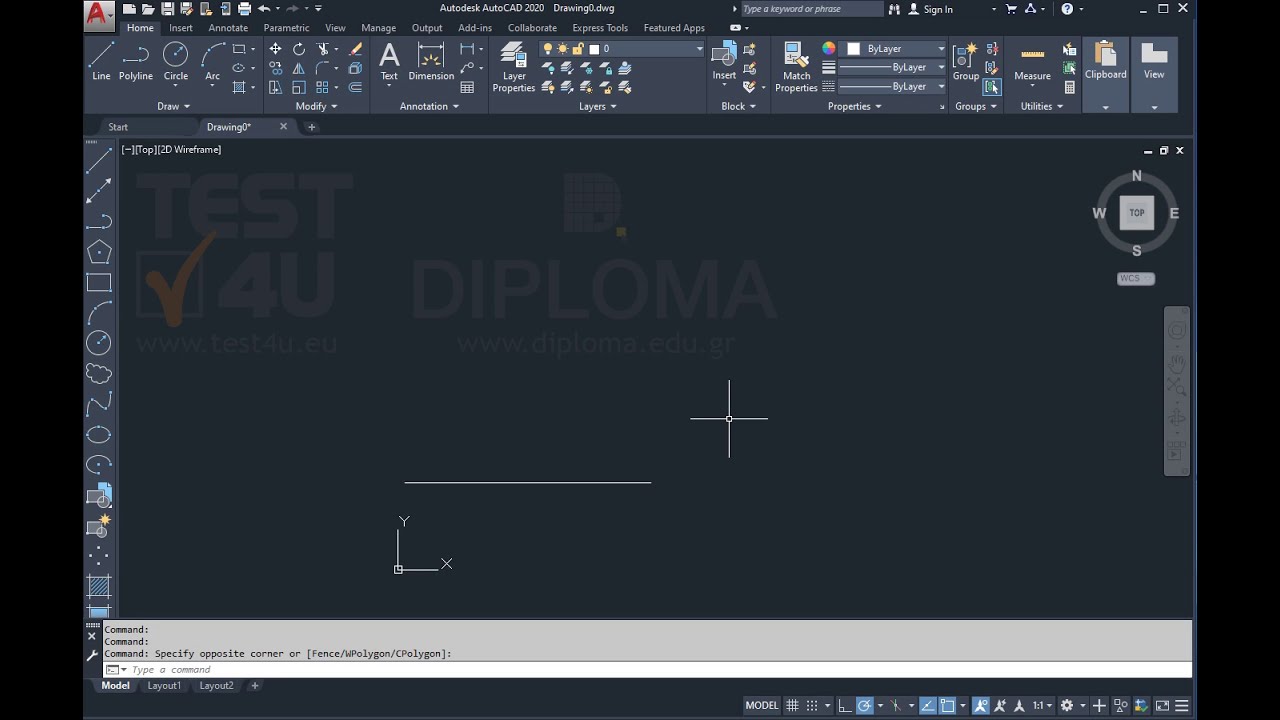Select the Copy tool in Modify panel
Screen dimensions: 1280x720
[275, 68]
